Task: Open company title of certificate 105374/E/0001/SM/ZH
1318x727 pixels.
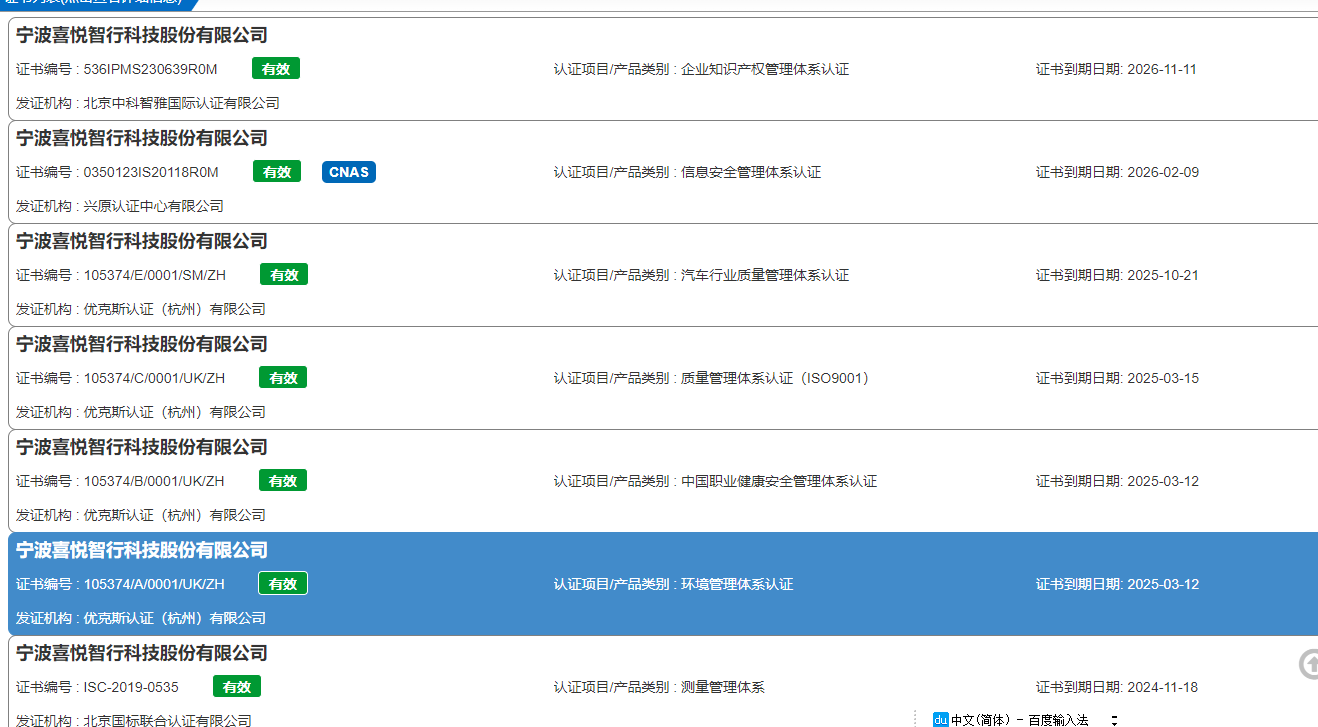Action: point(142,241)
